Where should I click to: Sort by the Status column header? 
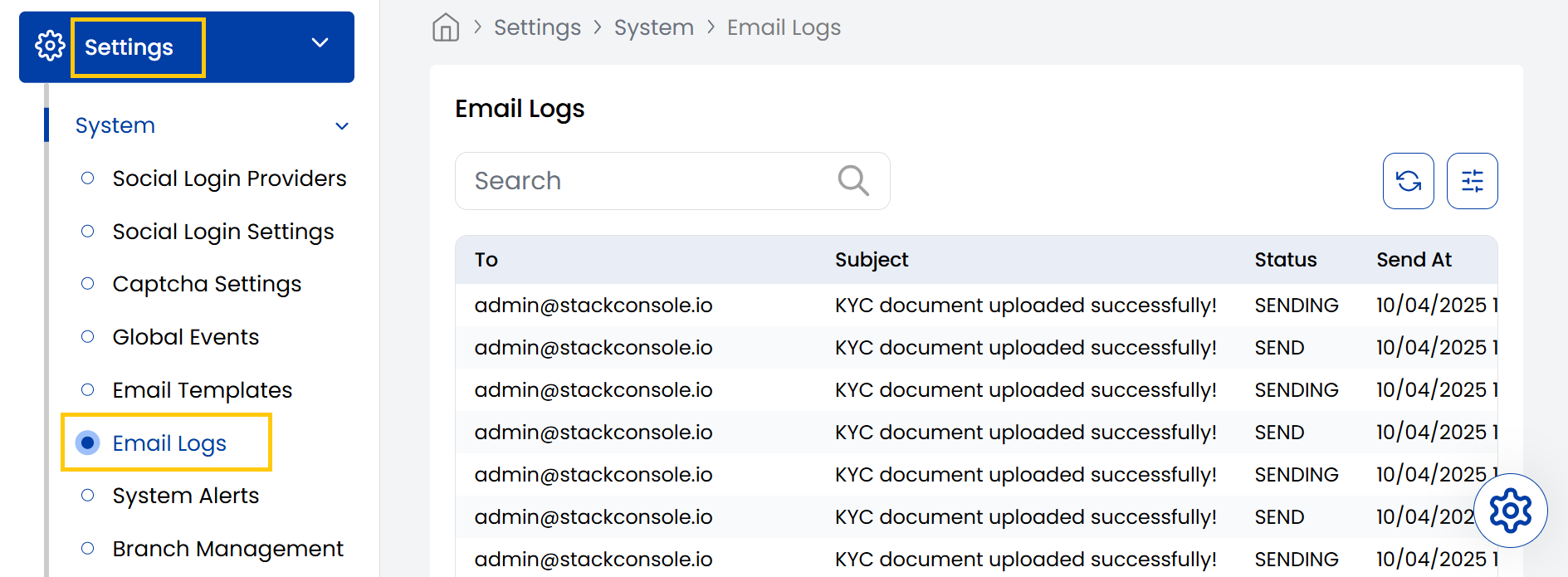[x=1285, y=259]
